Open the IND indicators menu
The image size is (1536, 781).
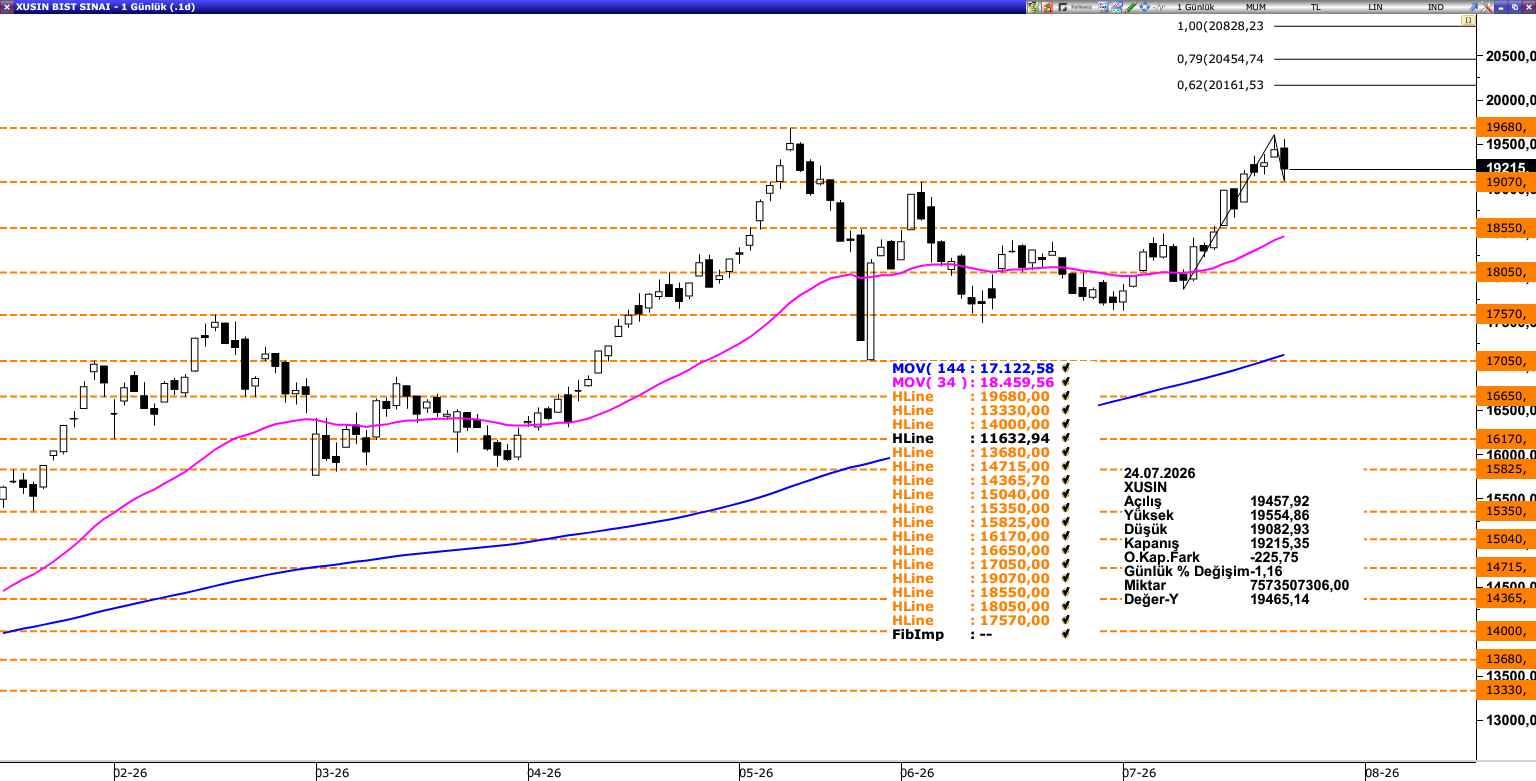[x=1436, y=7]
